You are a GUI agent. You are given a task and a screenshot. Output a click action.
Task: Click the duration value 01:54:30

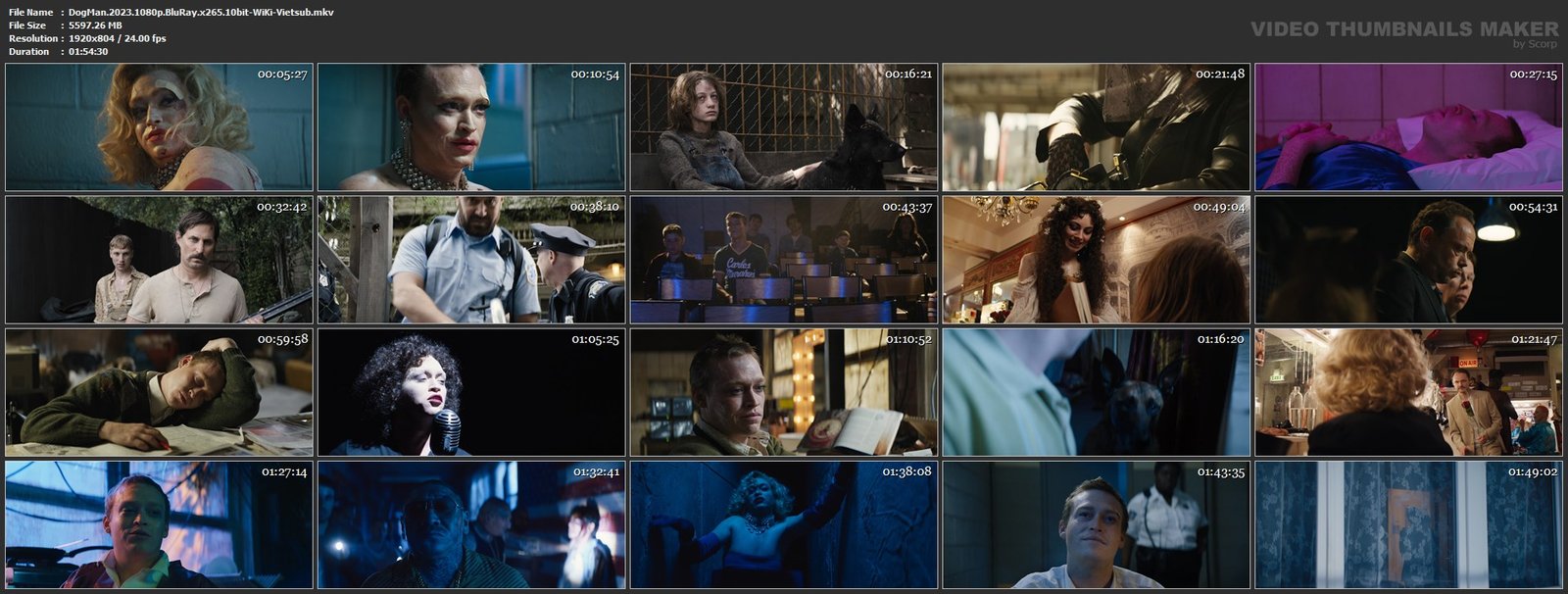(88, 51)
